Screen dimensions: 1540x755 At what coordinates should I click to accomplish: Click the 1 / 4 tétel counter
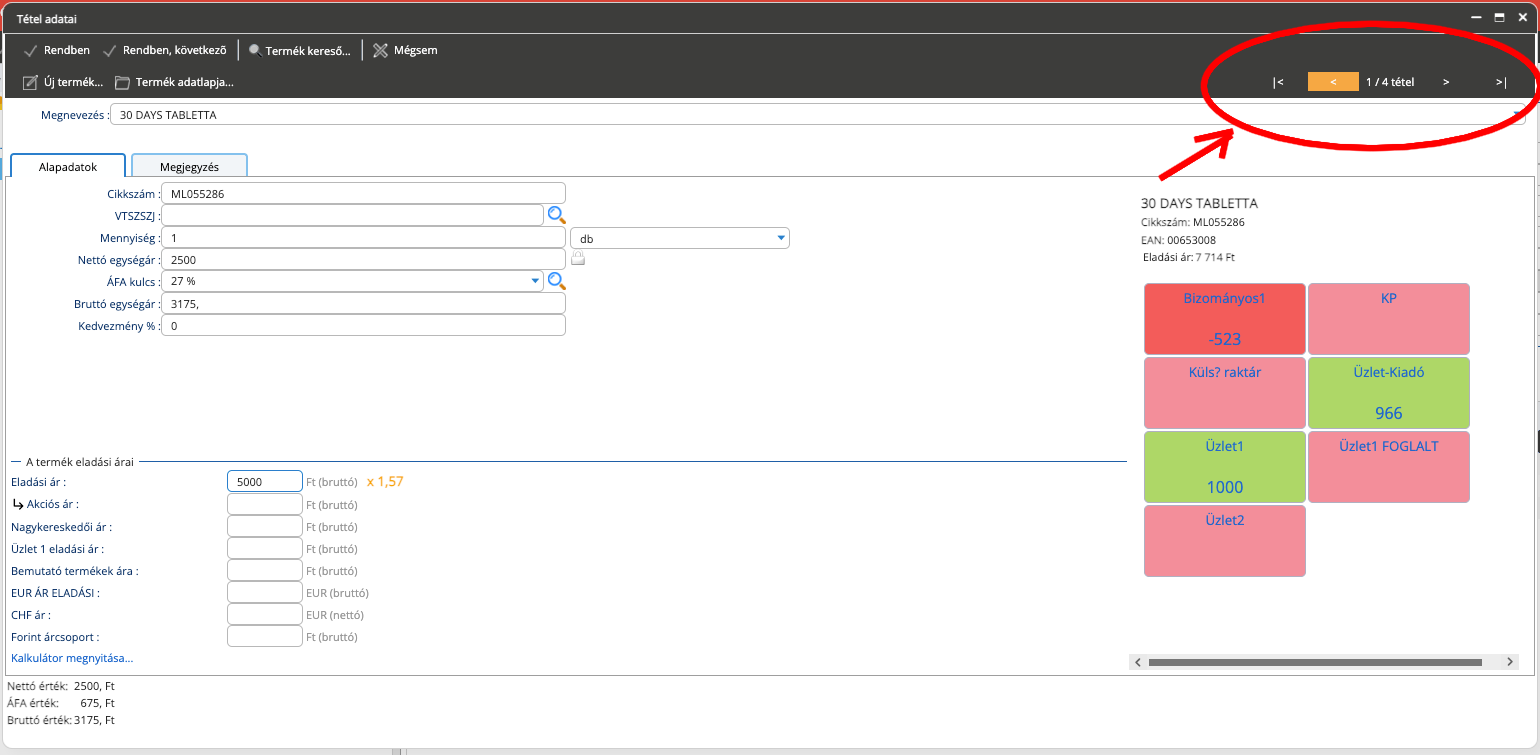(1390, 82)
